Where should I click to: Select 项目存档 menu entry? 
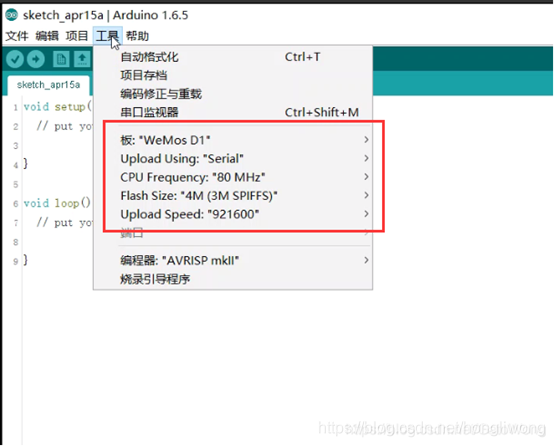click(233, 75)
